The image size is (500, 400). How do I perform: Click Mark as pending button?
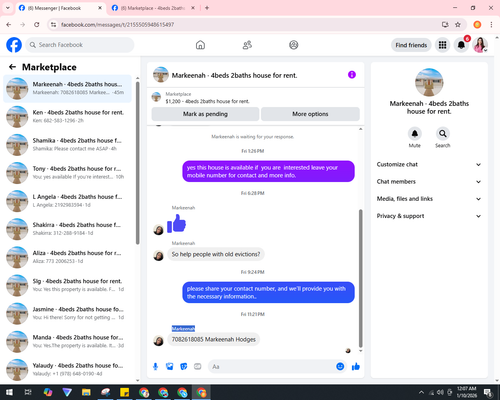205,114
